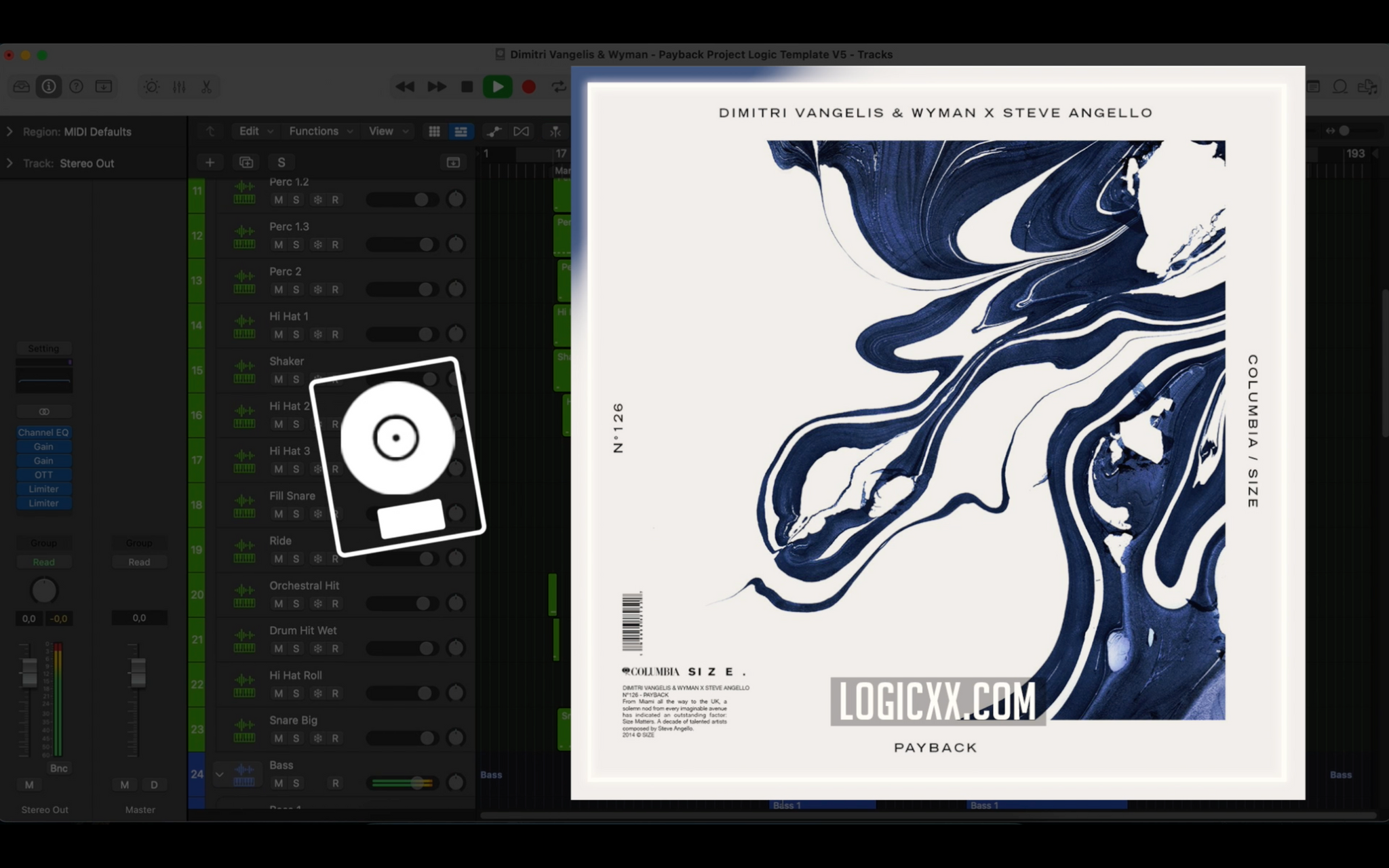The width and height of the screenshot is (1389, 868).
Task: Start playback with green Play button
Action: (x=497, y=87)
